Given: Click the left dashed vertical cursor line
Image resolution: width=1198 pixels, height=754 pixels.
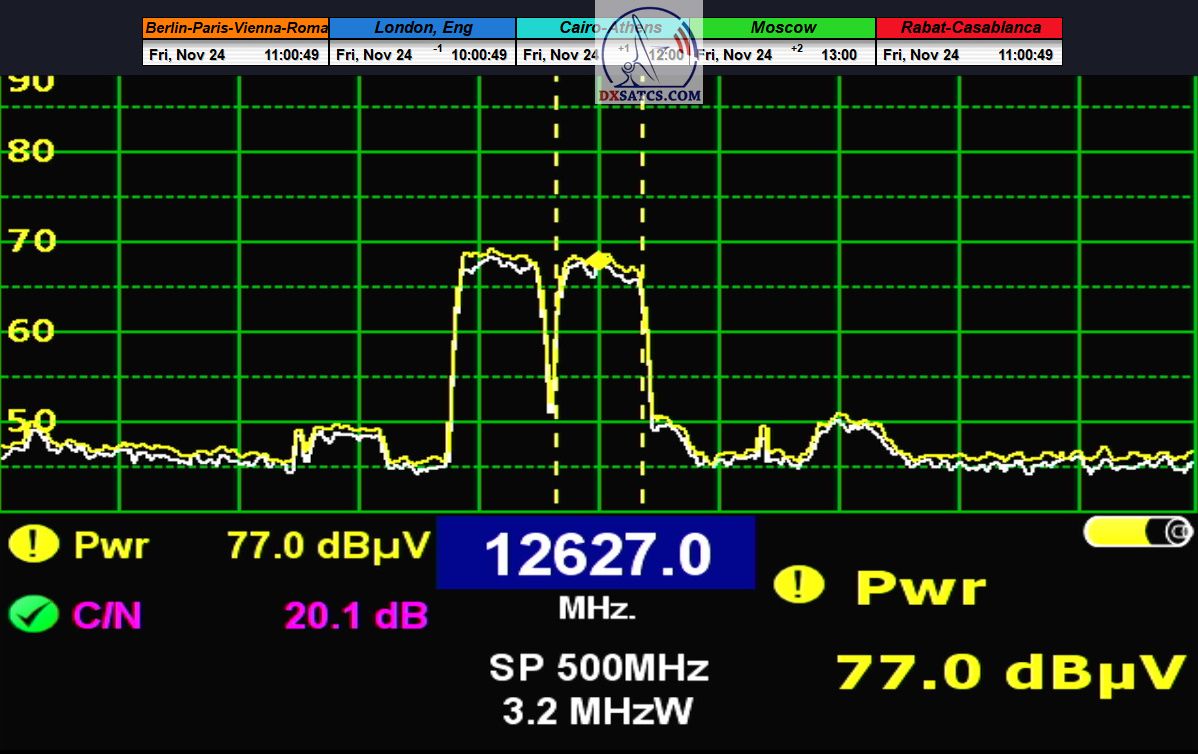Looking at the screenshot, I should point(556,300).
